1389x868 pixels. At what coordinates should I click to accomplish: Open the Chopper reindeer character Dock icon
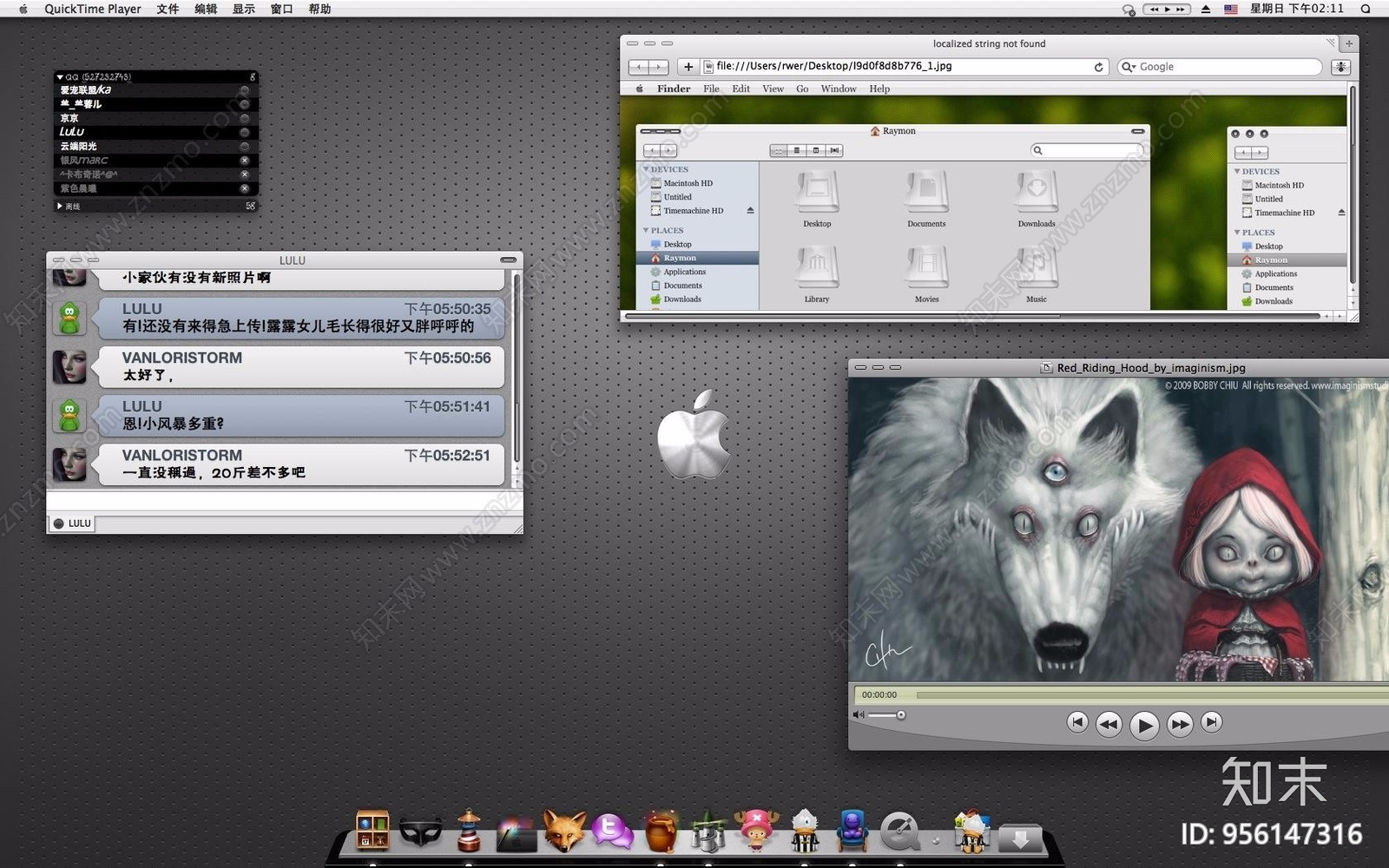click(756, 831)
